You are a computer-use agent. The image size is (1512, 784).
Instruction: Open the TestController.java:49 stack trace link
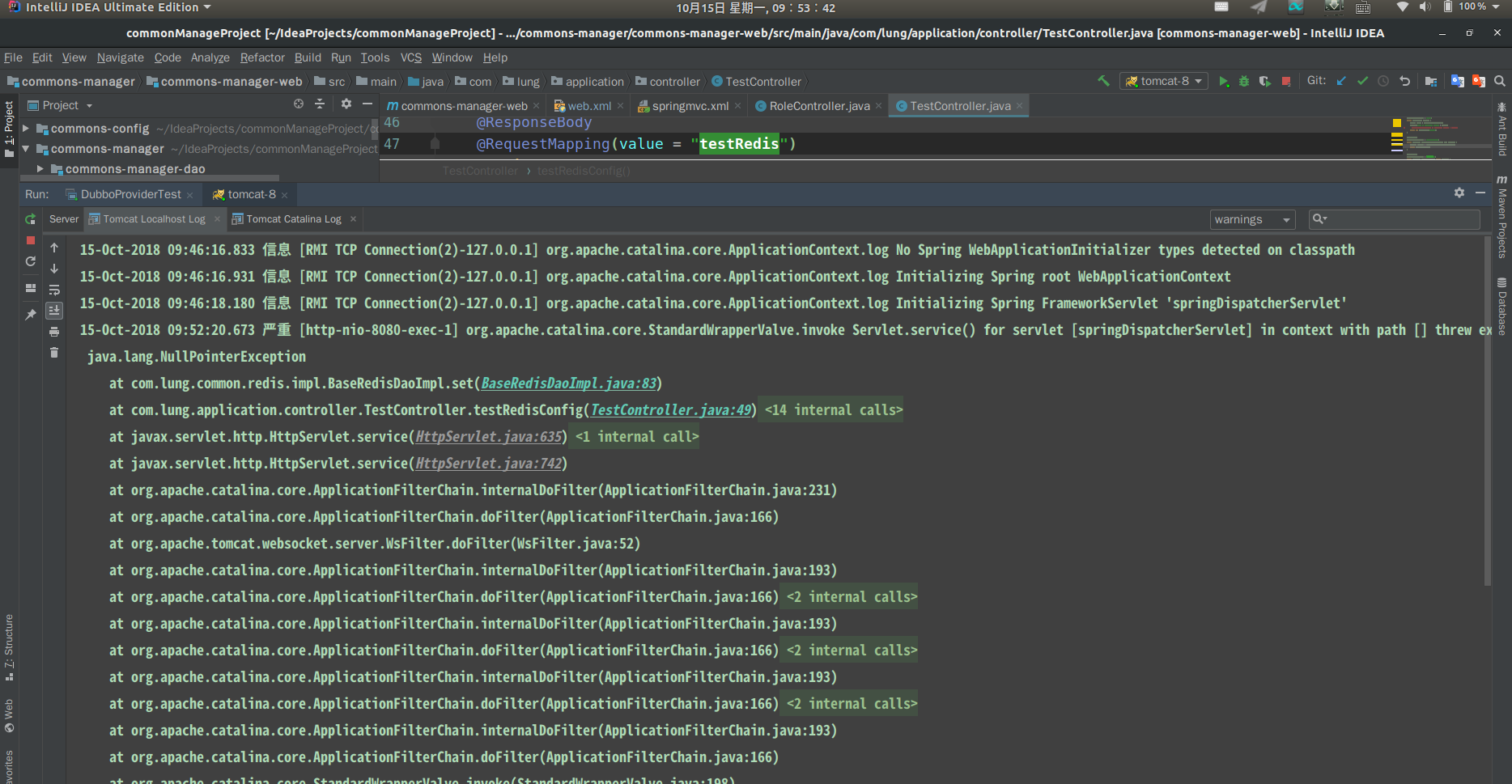[670, 410]
